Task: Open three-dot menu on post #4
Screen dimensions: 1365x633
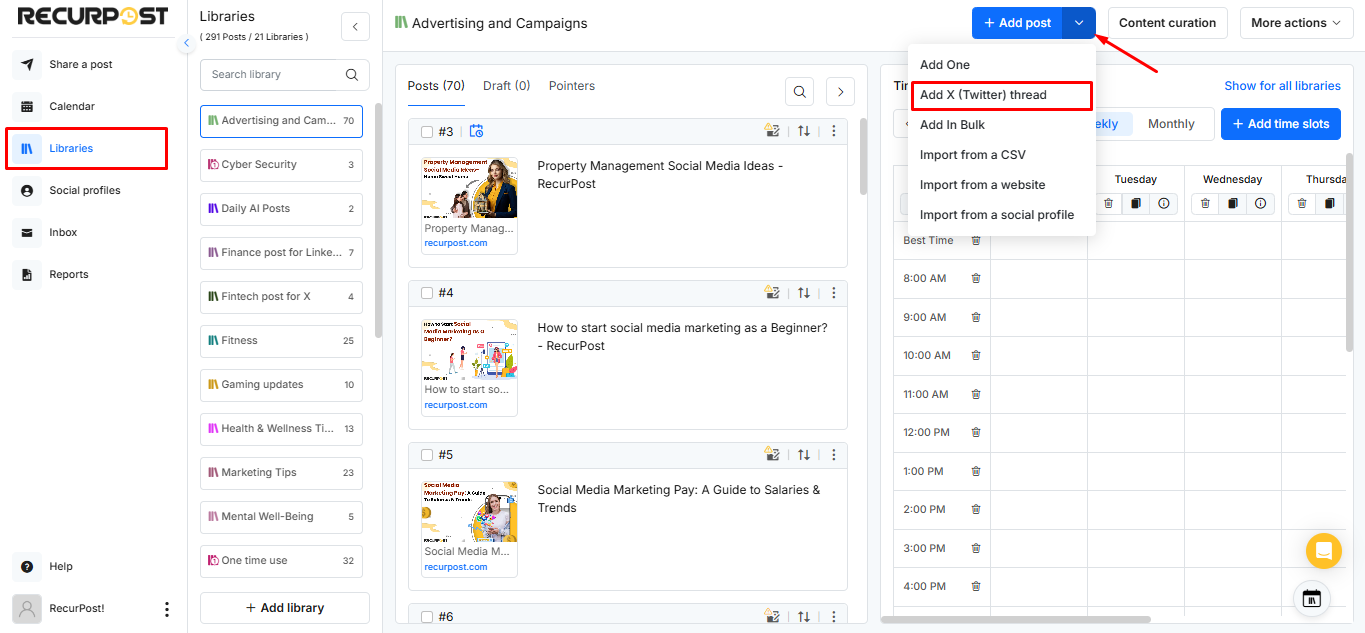Action: [x=834, y=293]
